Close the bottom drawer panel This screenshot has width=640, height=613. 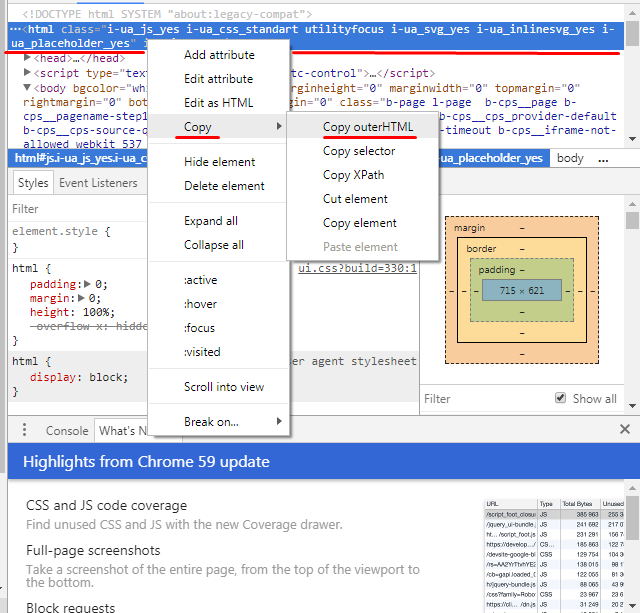(x=625, y=430)
